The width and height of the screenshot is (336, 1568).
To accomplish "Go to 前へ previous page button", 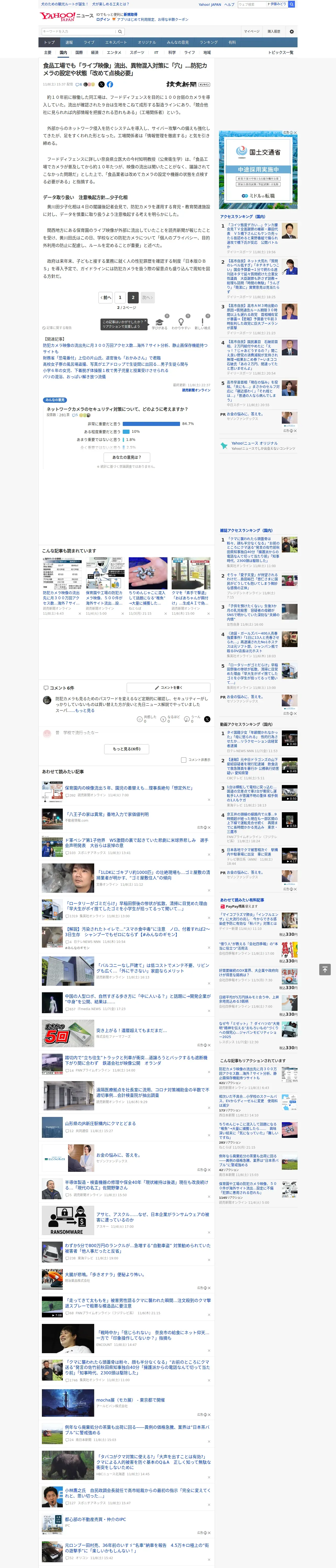I will 105,298.
